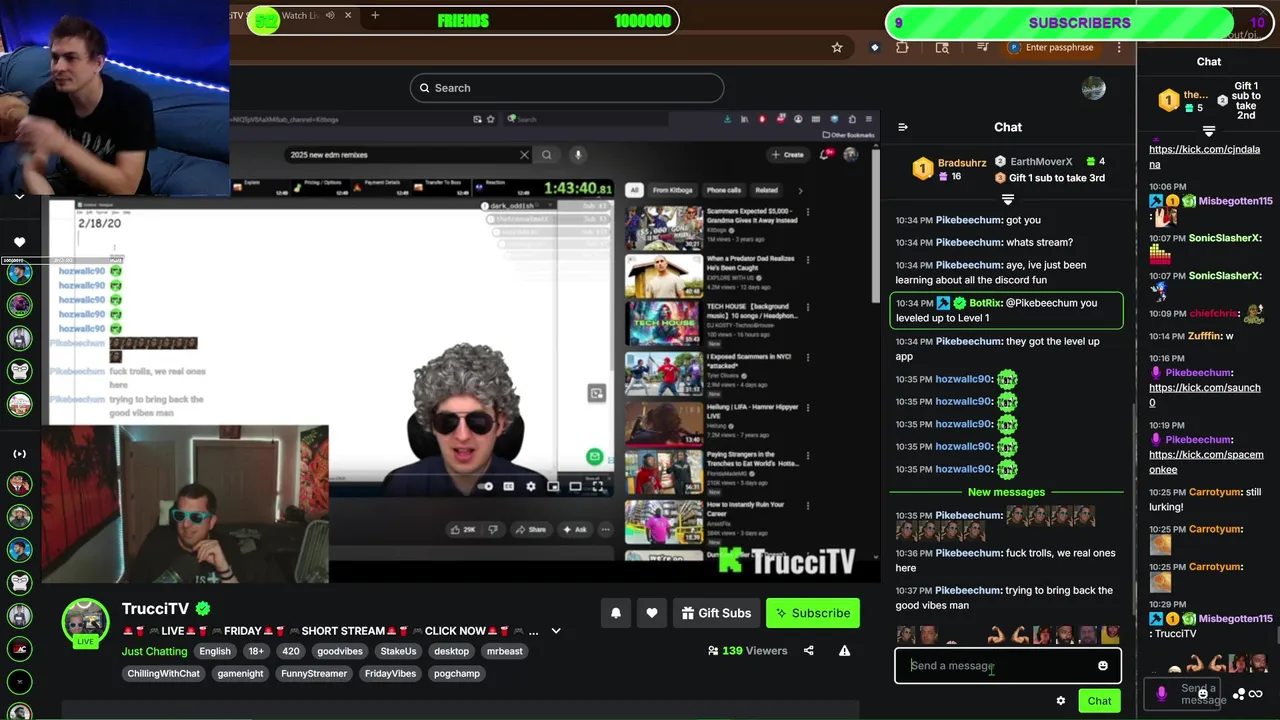Image resolution: width=1280 pixels, height=720 pixels.
Task: Expand leaderboard in overlay chat panel
Action: tap(1209, 131)
